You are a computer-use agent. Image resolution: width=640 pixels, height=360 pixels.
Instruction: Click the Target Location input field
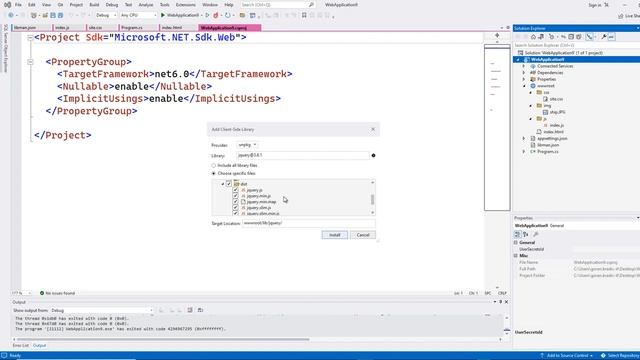click(309, 223)
